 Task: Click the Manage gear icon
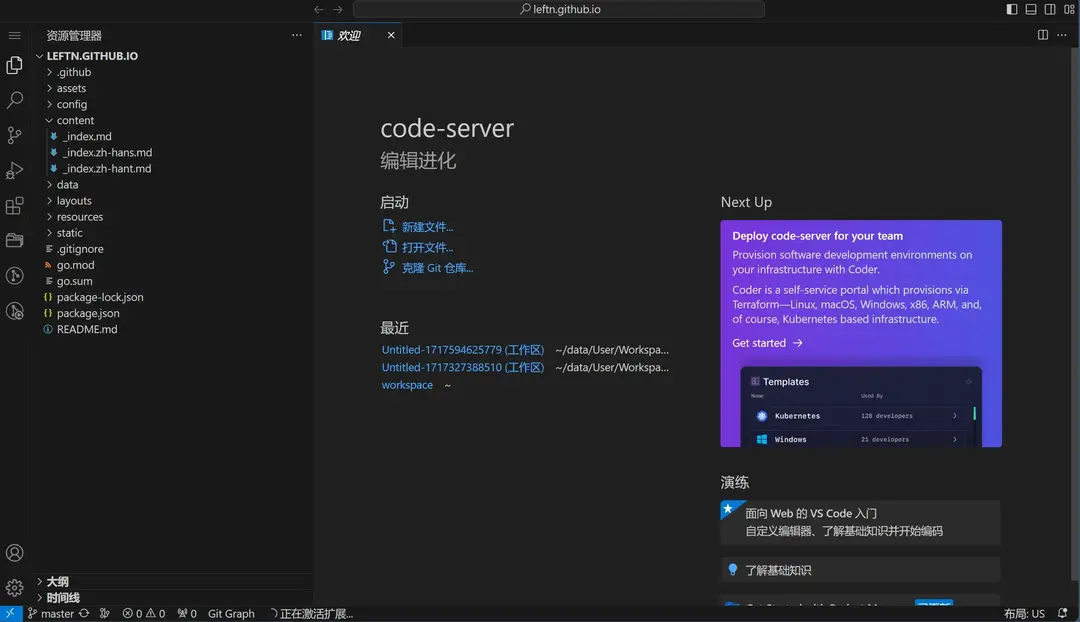[15, 587]
